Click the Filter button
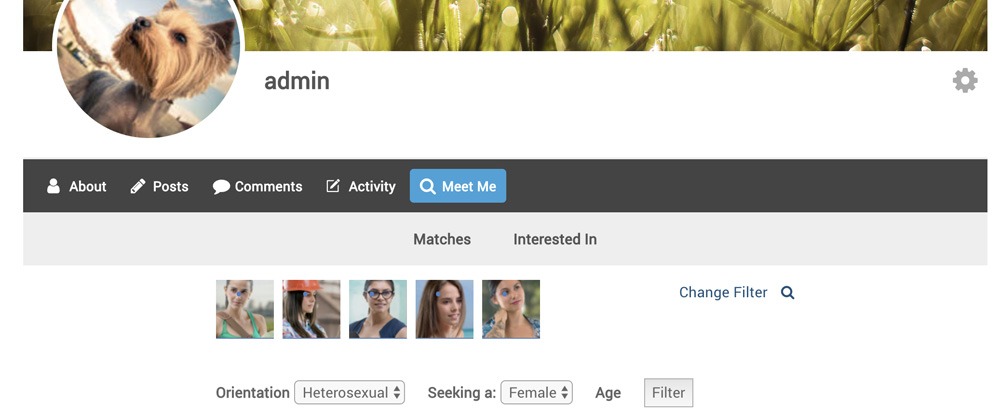The height and width of the screenshot is (415, 1000). [668, 393]
